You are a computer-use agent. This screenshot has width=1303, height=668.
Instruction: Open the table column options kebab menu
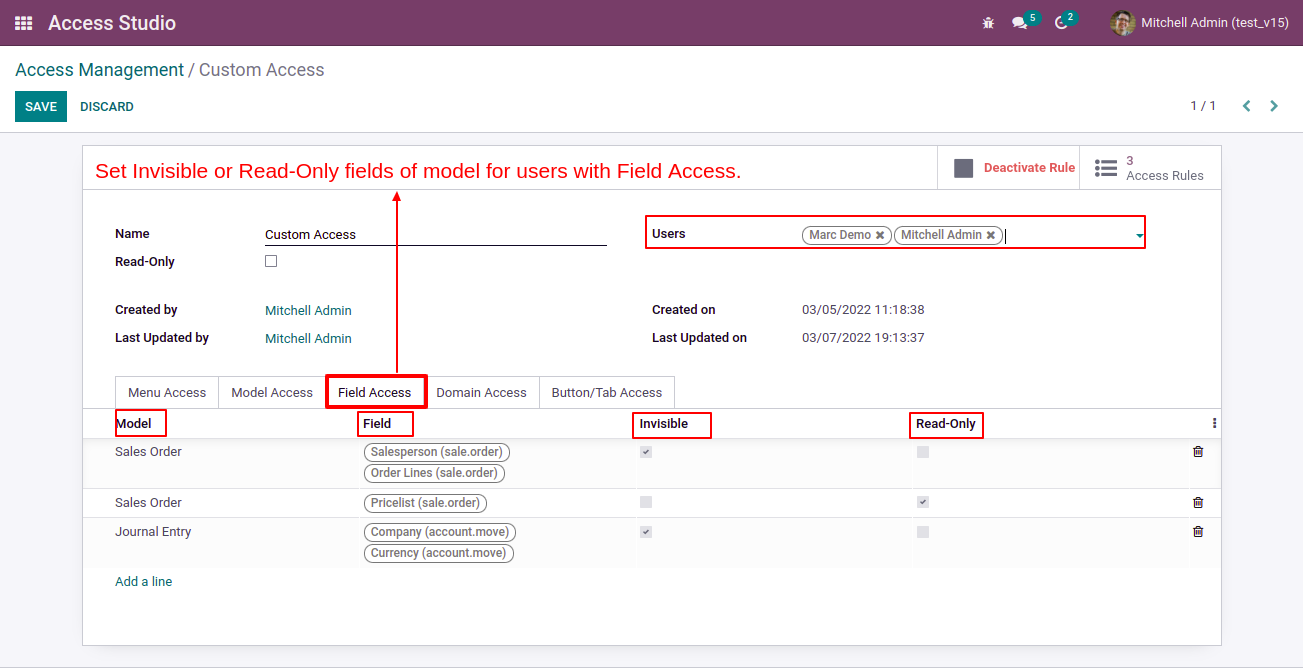coord(1214,423)
